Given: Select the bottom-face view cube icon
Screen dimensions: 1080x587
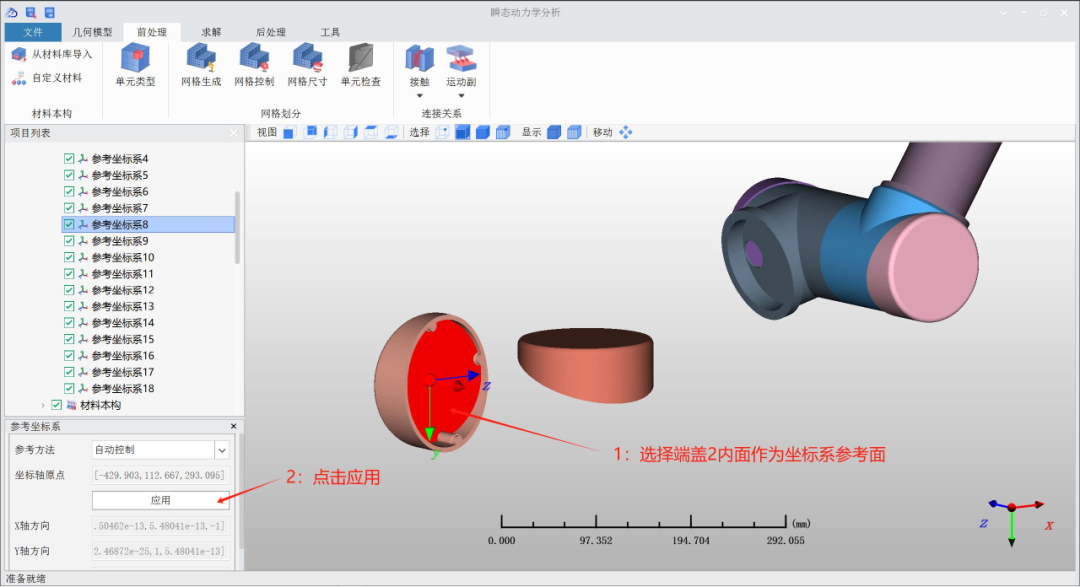Looking at the screenshot, I should point(391,132).
